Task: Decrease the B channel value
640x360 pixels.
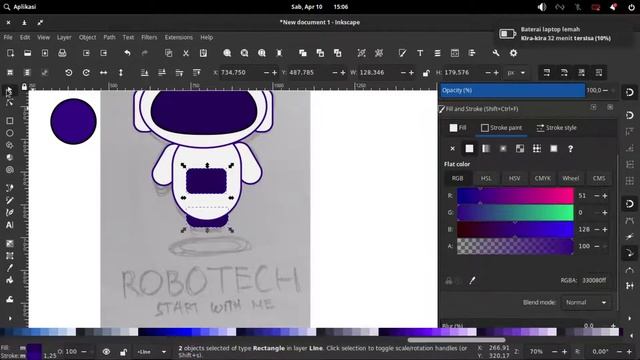Action: click(x=597, y=229)
